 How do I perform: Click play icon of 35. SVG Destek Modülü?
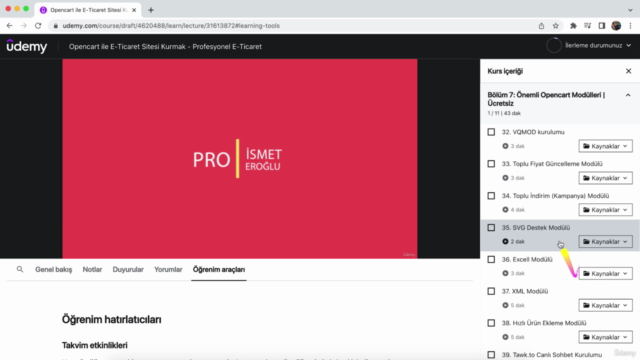coord(505,242)
